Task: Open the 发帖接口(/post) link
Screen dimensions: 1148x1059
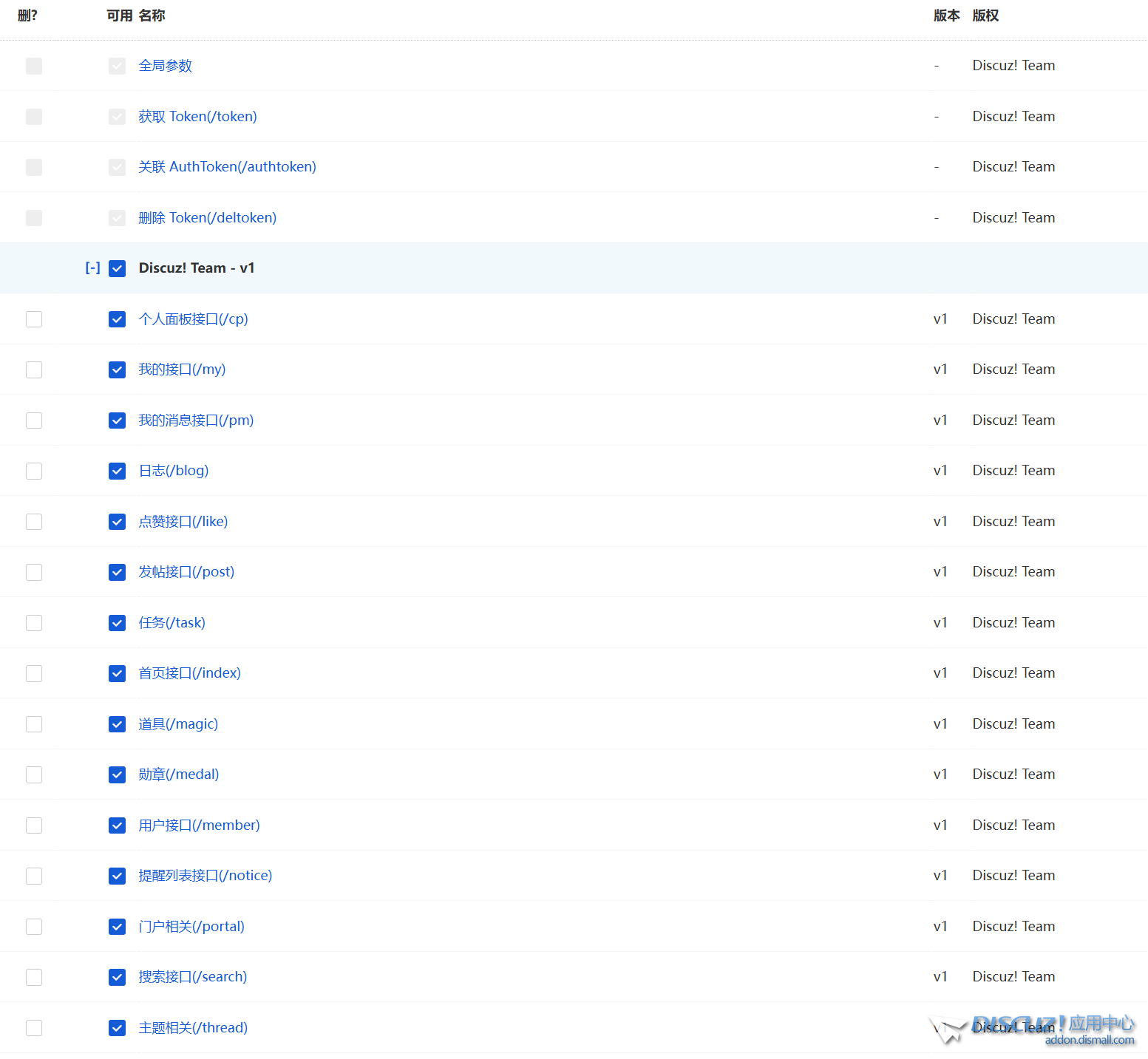Action: click(187, 572)
